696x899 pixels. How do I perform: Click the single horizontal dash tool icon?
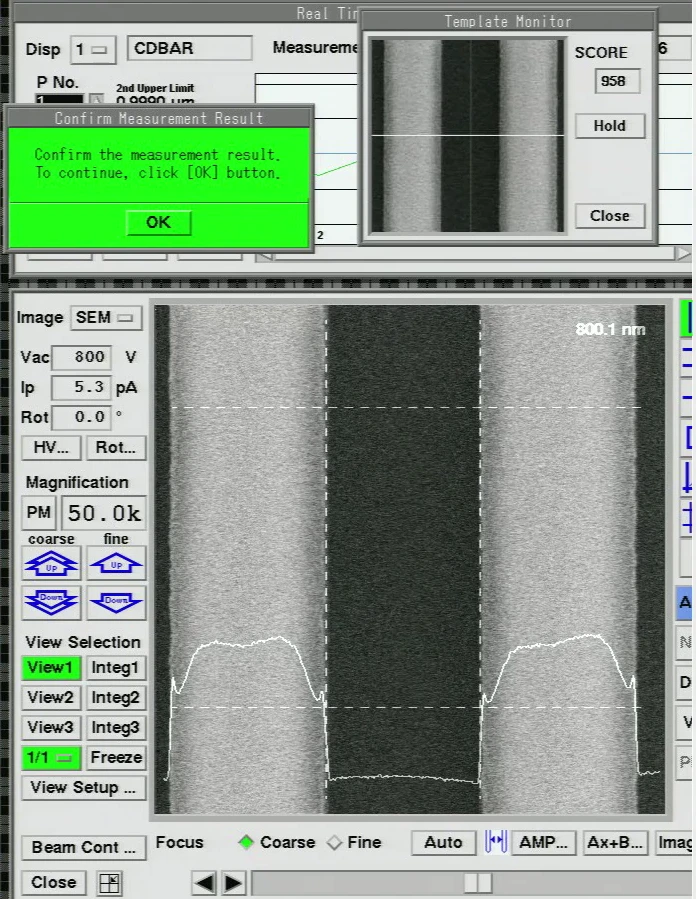[x=686, y=397]
